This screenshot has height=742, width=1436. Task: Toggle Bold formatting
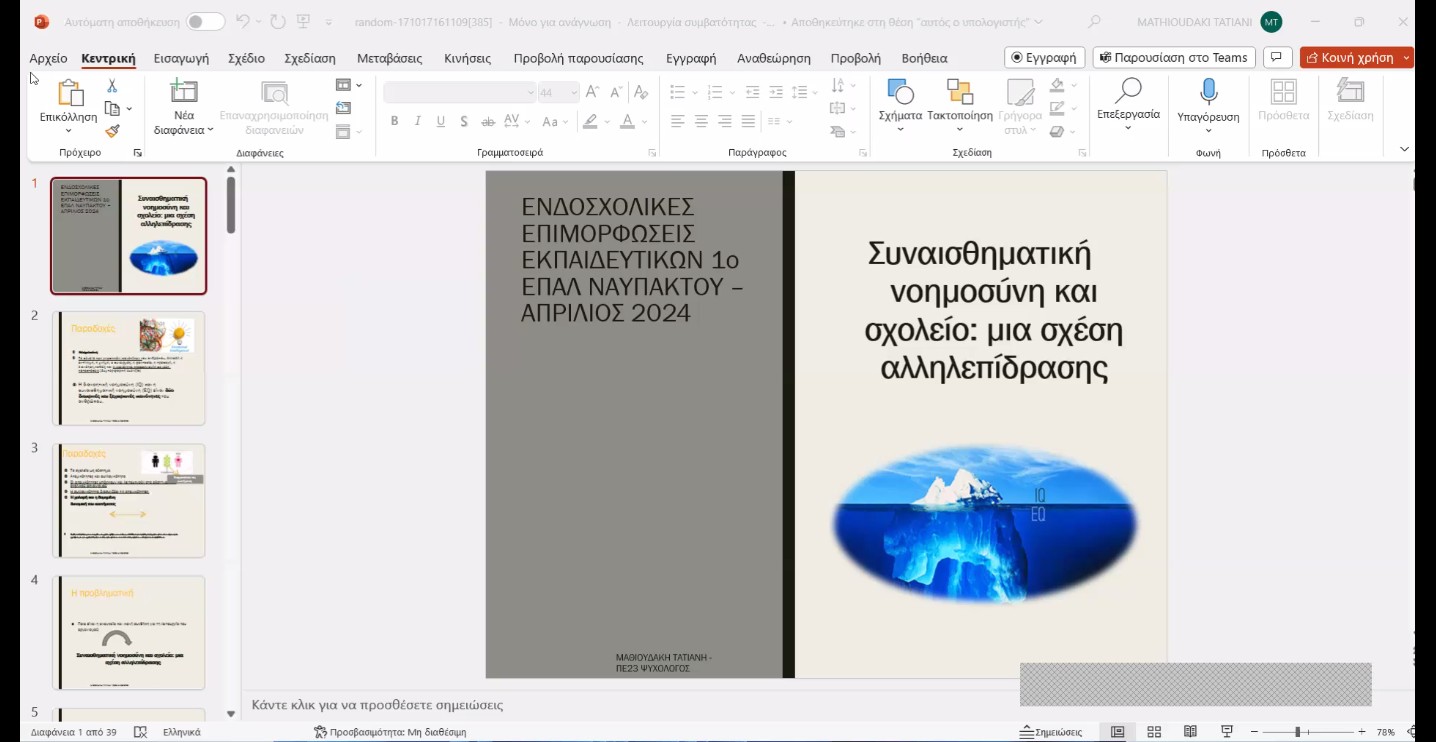pos(395,121)
